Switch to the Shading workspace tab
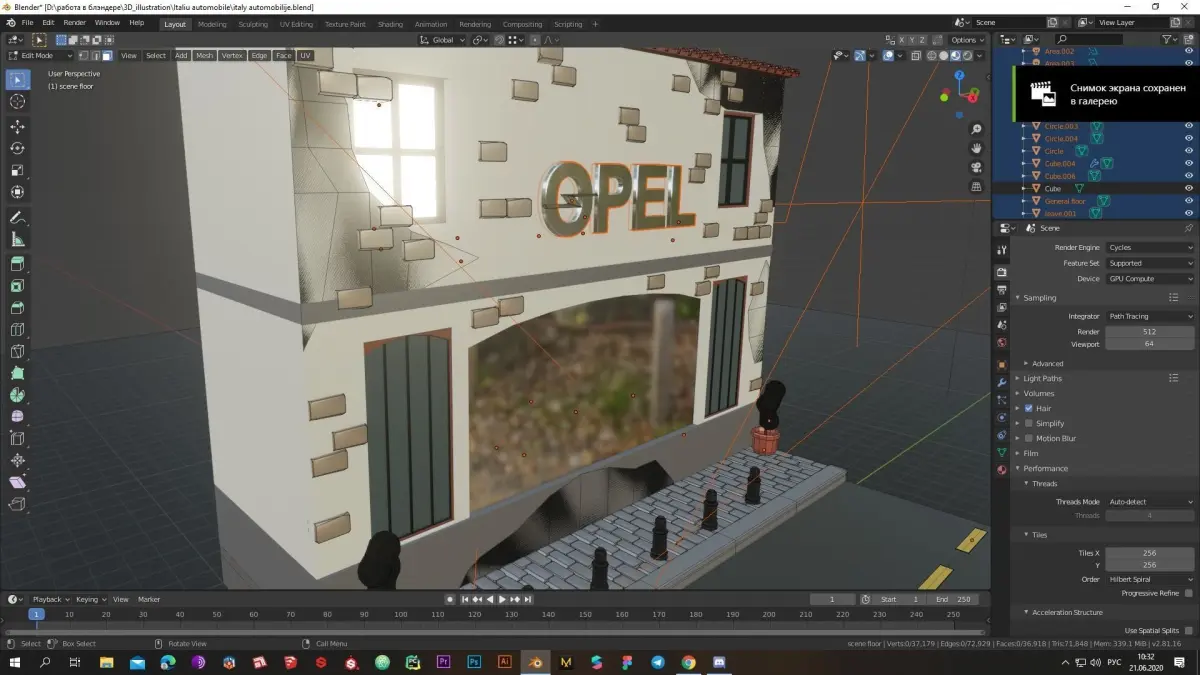The height and width of the screenshot is (675, 1200). pos(390,24)
